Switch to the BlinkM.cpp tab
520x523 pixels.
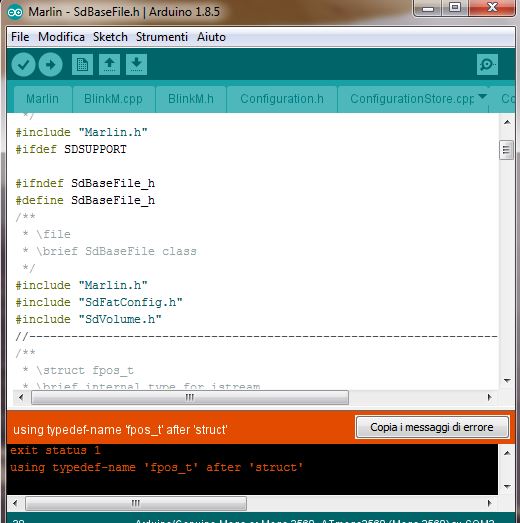point(113,99)
